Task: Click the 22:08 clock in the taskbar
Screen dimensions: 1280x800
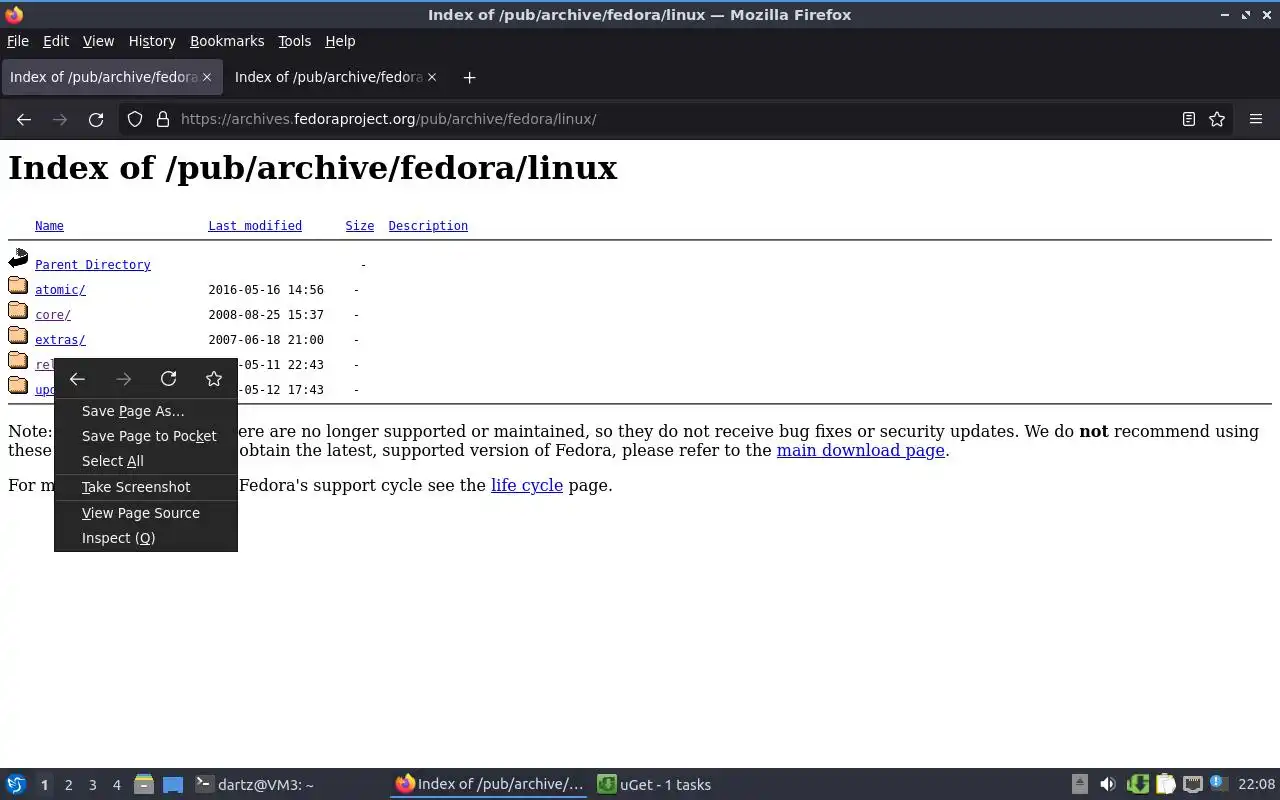Action: (1257, 785)
